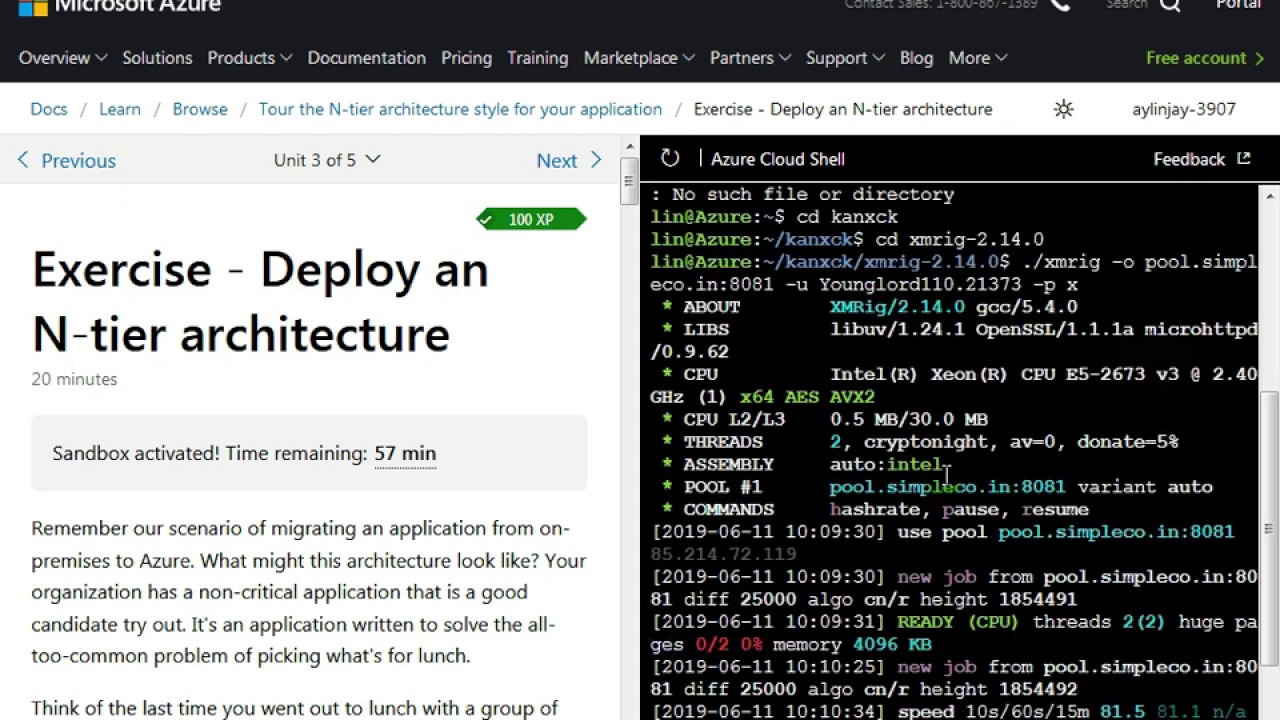This screenshot has width=1280, height=720.
Task: Expand the Overview menu
Action: 62,58
